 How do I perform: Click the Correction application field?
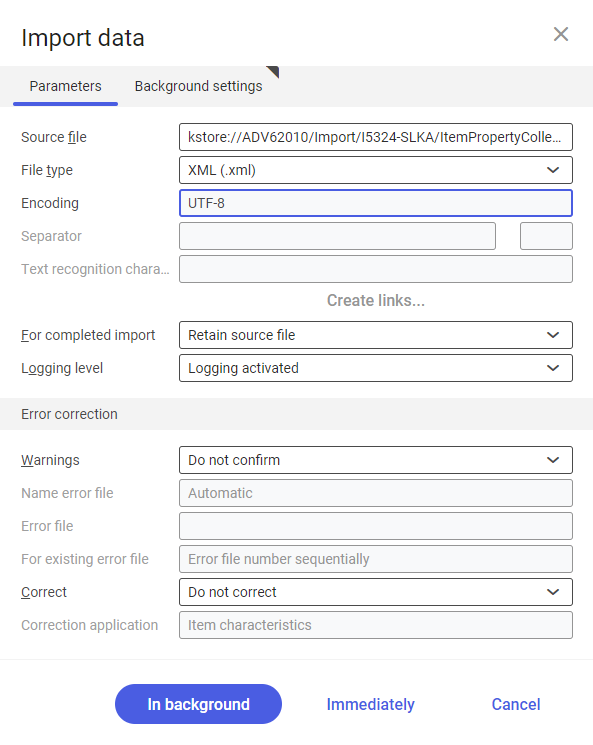tap(376, 625)
